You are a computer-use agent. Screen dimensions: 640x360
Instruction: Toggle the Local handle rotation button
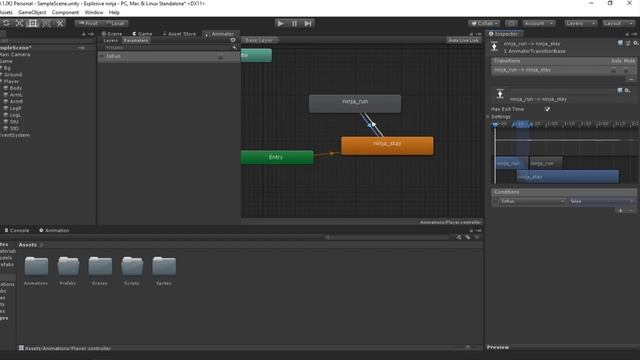[x=116, y=23]
